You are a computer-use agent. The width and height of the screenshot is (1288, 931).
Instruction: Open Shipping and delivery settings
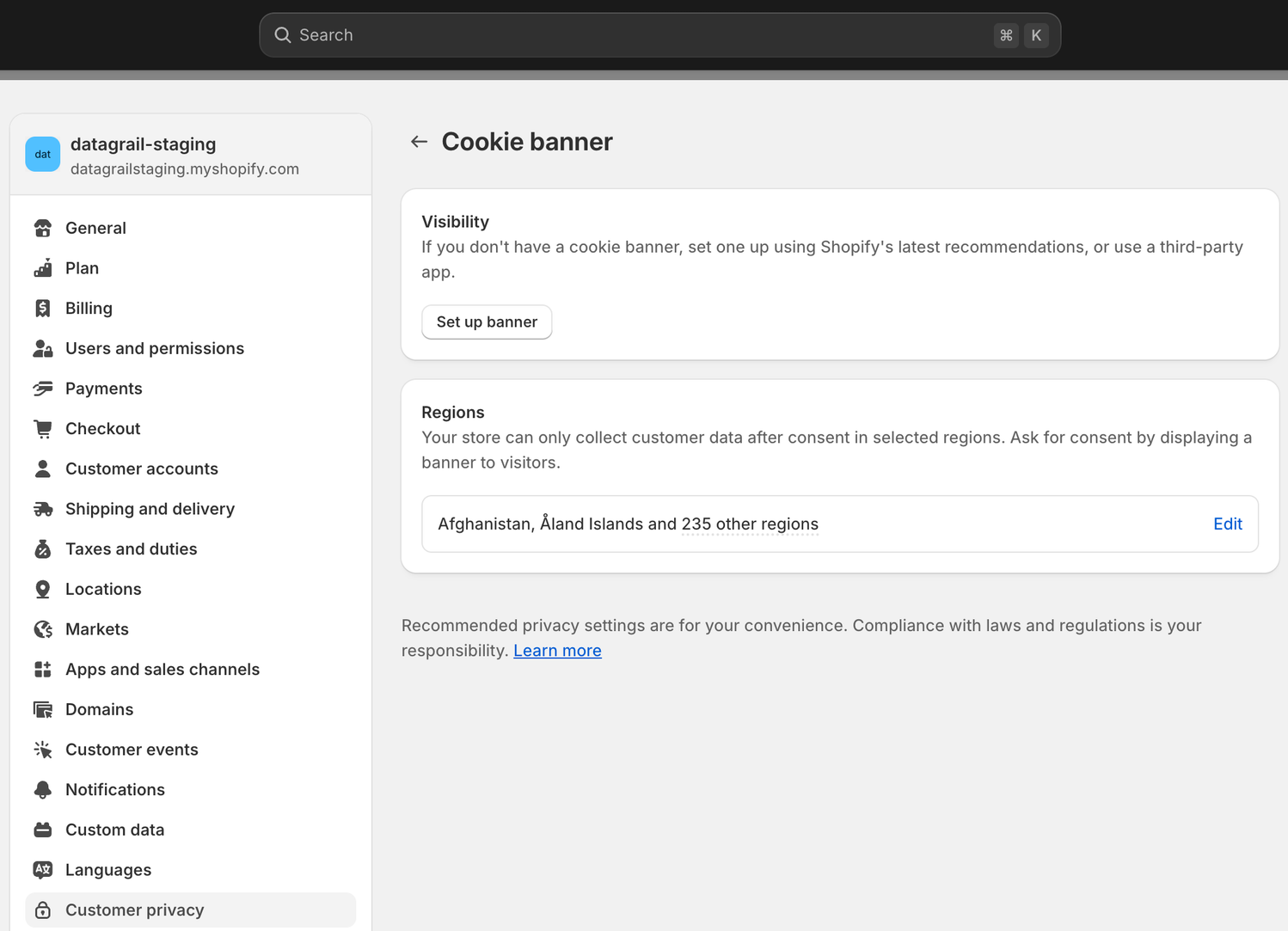[191, 509]
